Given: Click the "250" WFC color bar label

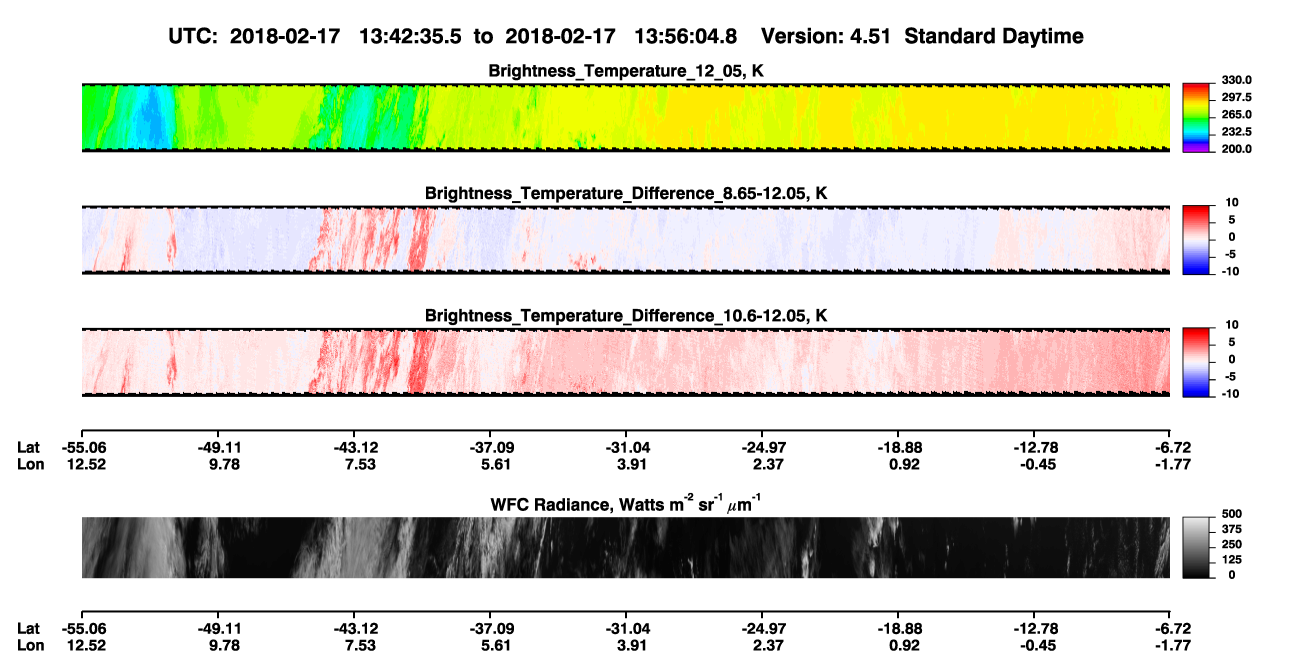Looking at the screenshot, I should click(x=1232, y=544).
